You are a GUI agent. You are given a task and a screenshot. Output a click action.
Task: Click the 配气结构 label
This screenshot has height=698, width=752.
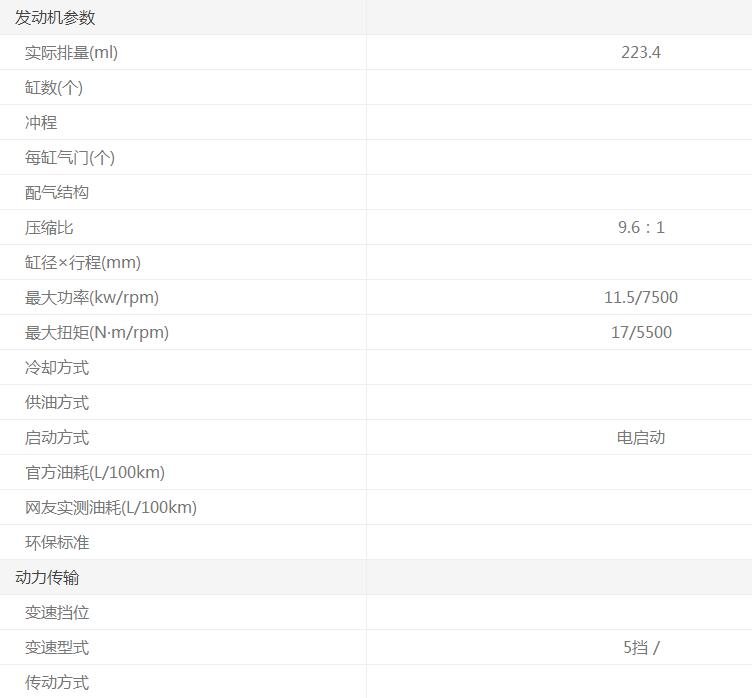pyautogui.click(x=57, y=193)
